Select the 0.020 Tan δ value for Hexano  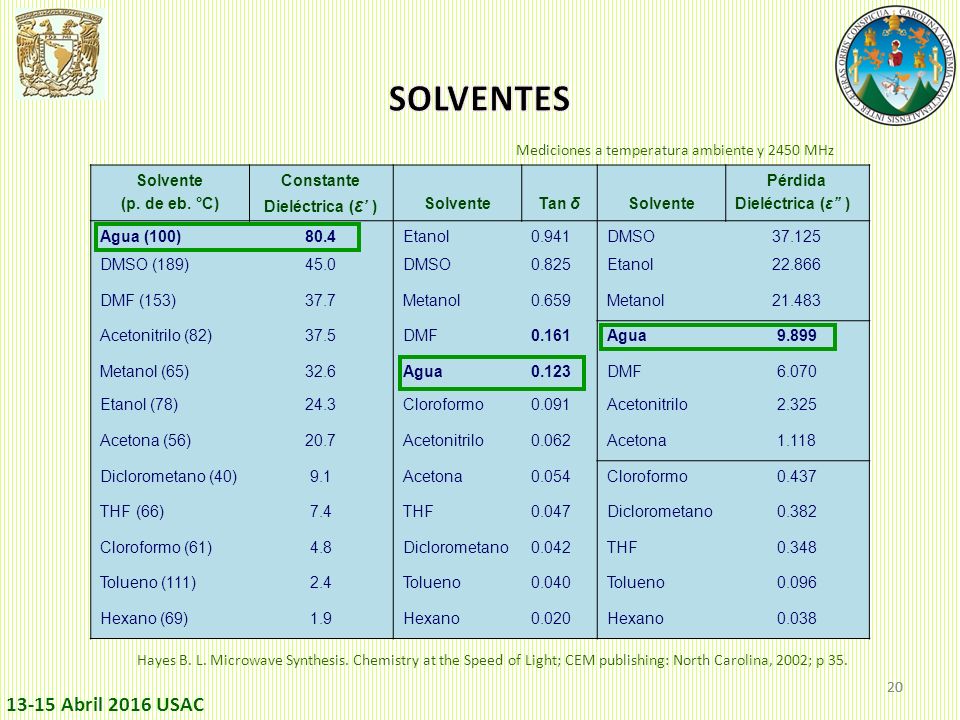pos(550,618)
